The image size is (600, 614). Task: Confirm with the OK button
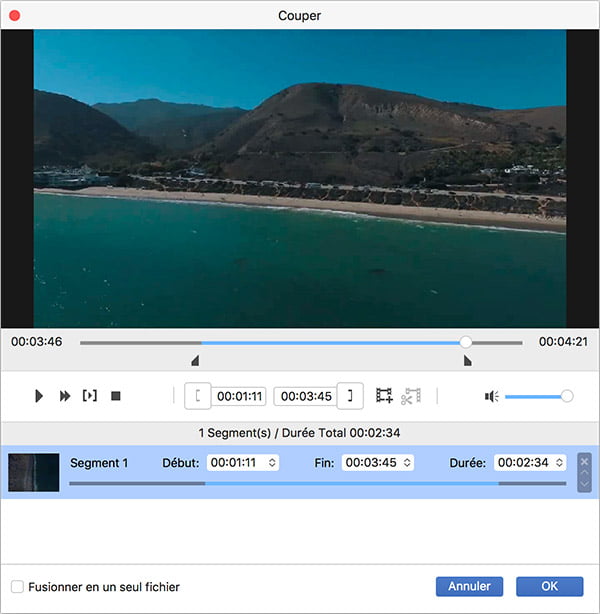549,587
